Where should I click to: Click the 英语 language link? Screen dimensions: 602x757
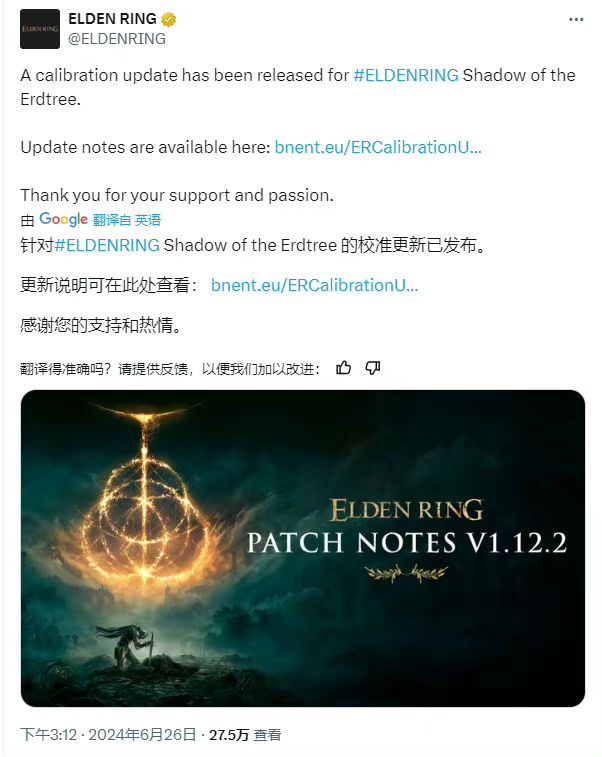click(147, 220)
